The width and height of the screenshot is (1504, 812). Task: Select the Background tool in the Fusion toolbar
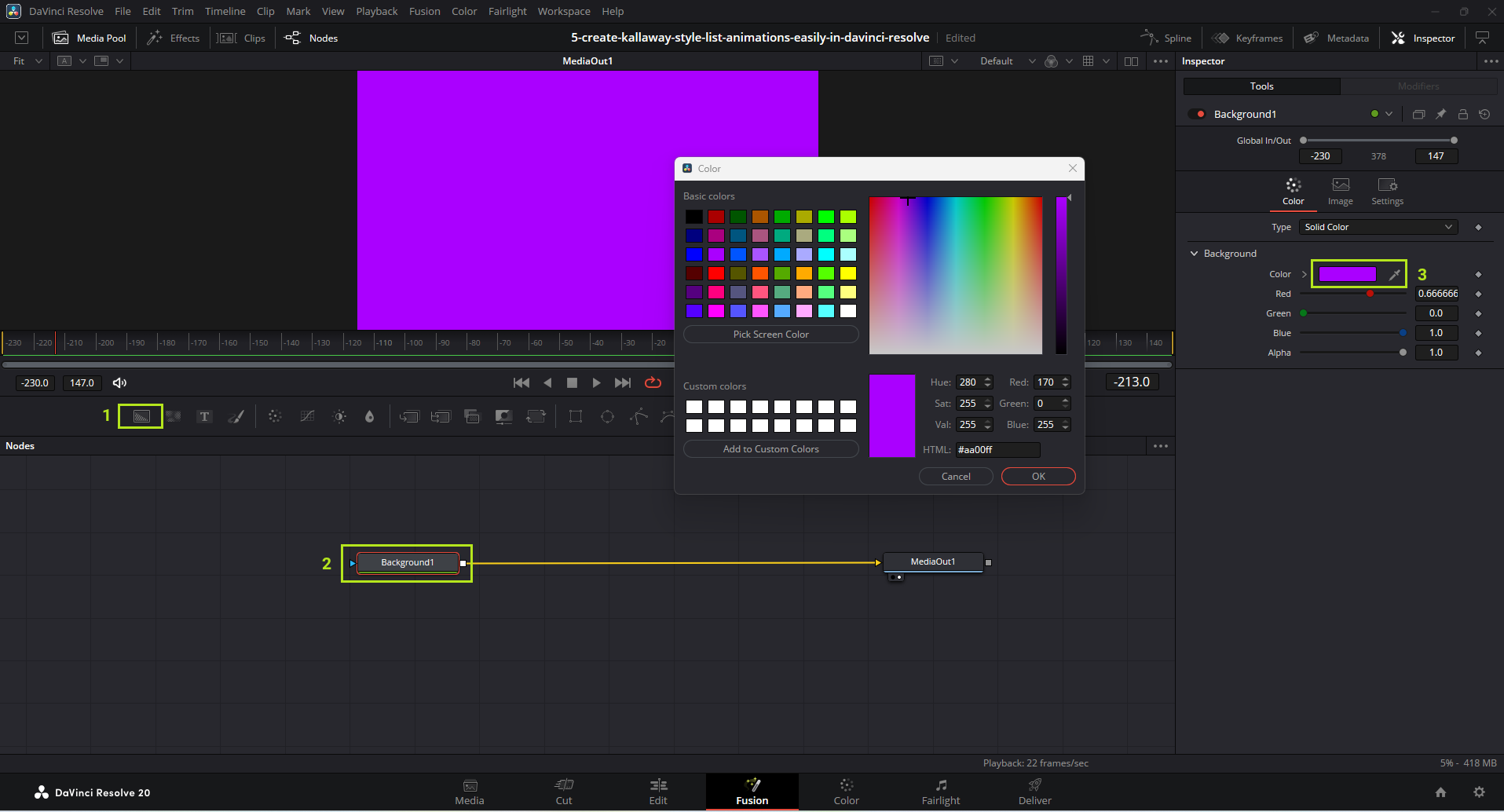pyautogui.click(x=141, y=416)
